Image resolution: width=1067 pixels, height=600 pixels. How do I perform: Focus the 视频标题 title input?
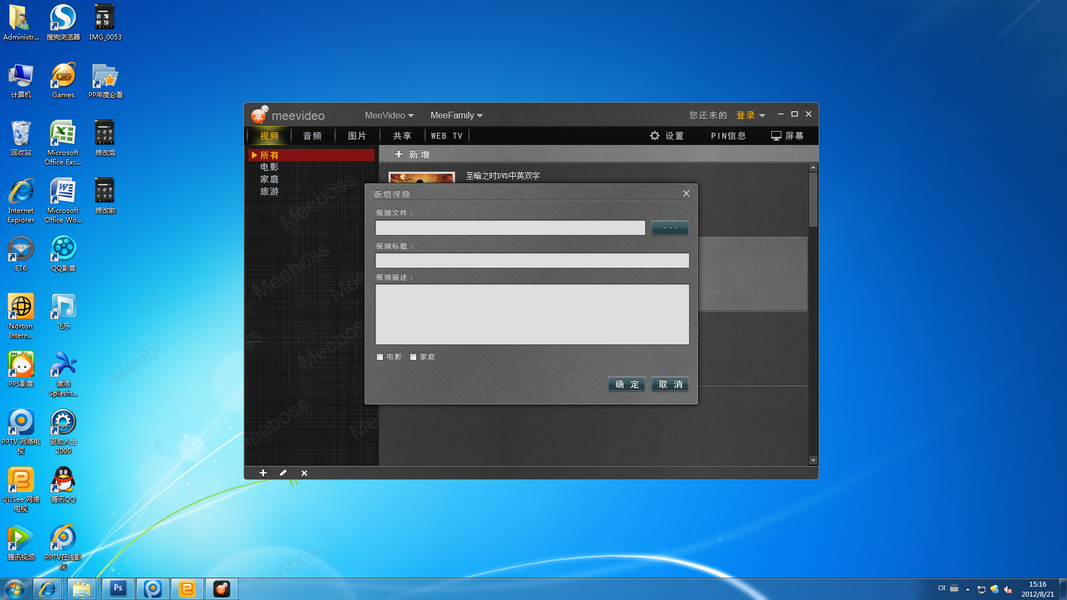[x=531, y=261]
